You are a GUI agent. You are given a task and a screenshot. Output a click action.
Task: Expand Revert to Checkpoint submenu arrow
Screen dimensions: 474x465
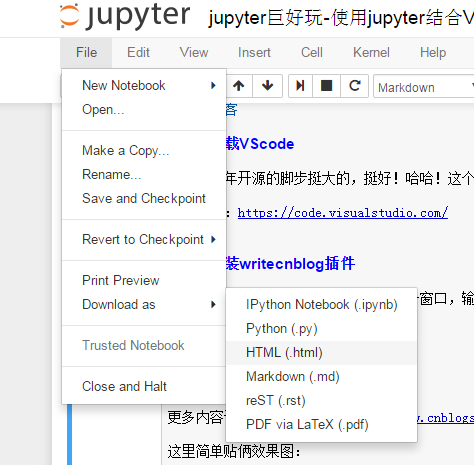[x=213, y=239]
